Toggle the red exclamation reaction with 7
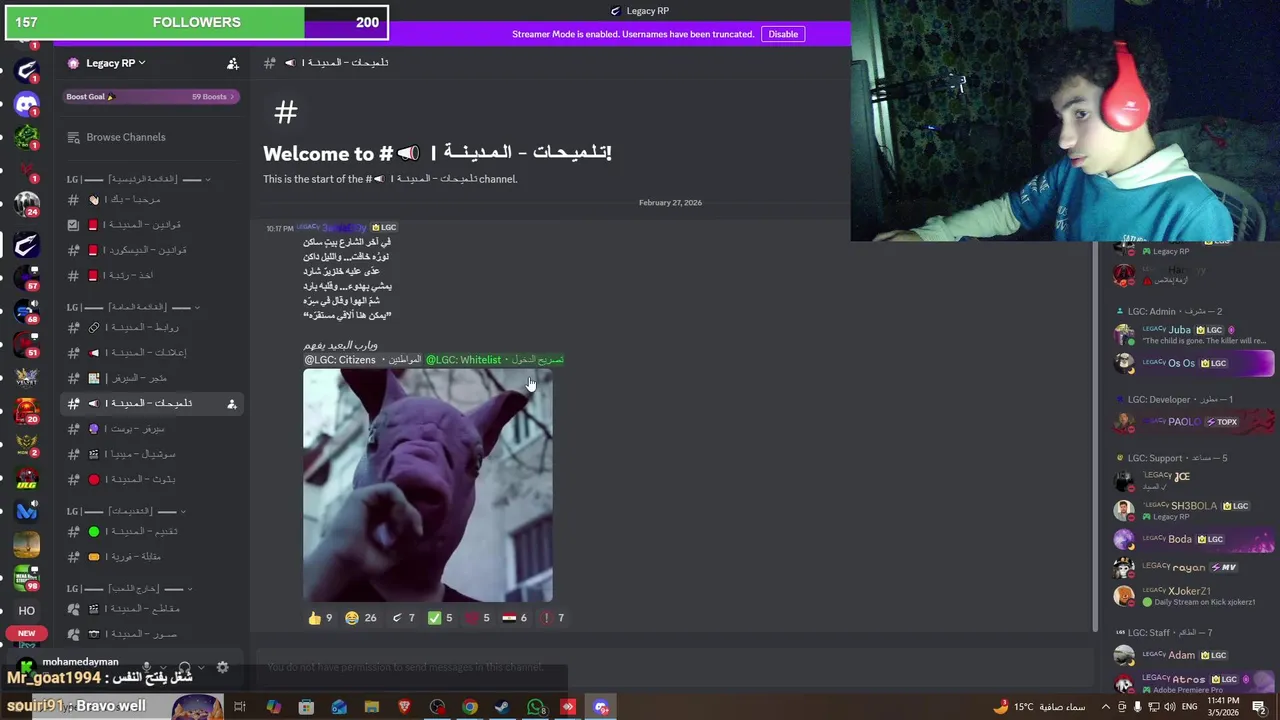 click(553, 618)
